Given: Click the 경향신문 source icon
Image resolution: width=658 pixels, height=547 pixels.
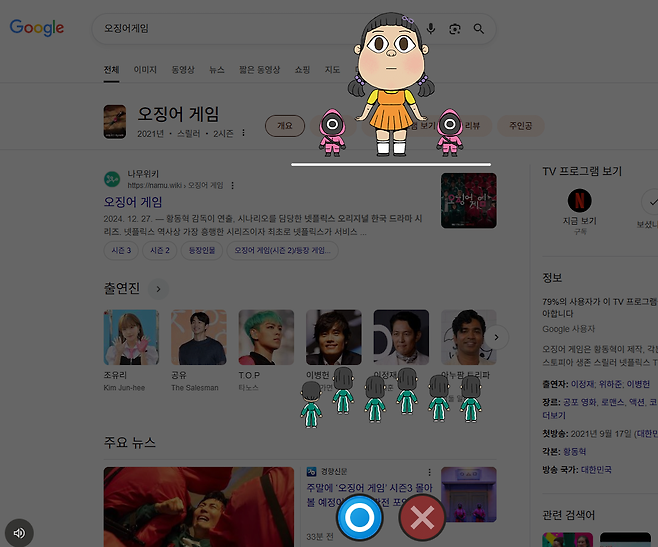Looking at the screenshot, I should click(x=311, y=471).
